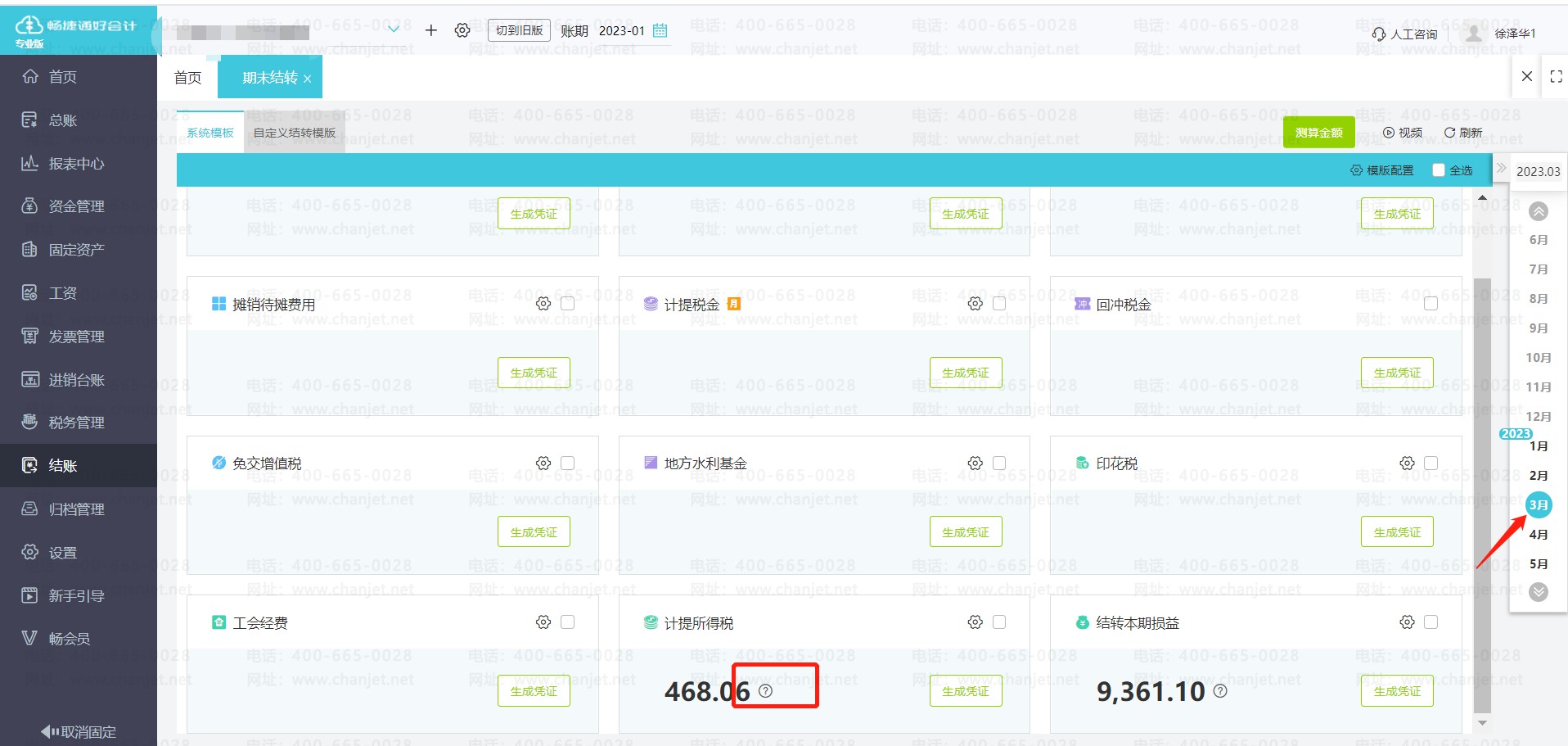The height and width of the screenshot is (746, 1568).
Task: Select 4月 on the month timeline
Action: coord(1538,535)
